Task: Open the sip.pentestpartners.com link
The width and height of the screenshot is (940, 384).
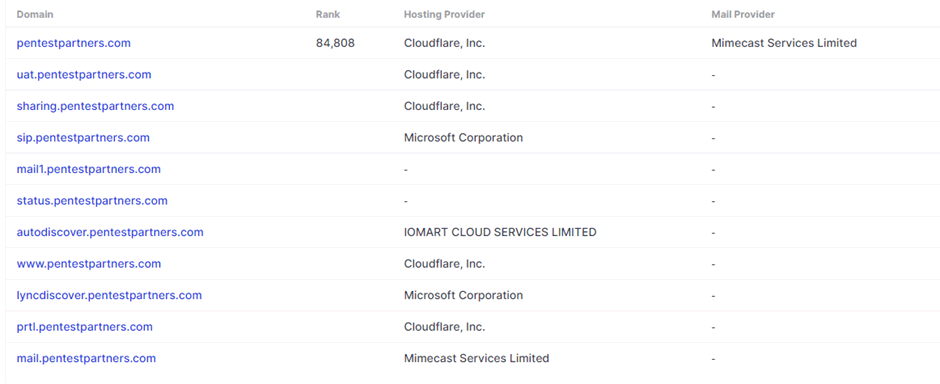Action: 83,138
